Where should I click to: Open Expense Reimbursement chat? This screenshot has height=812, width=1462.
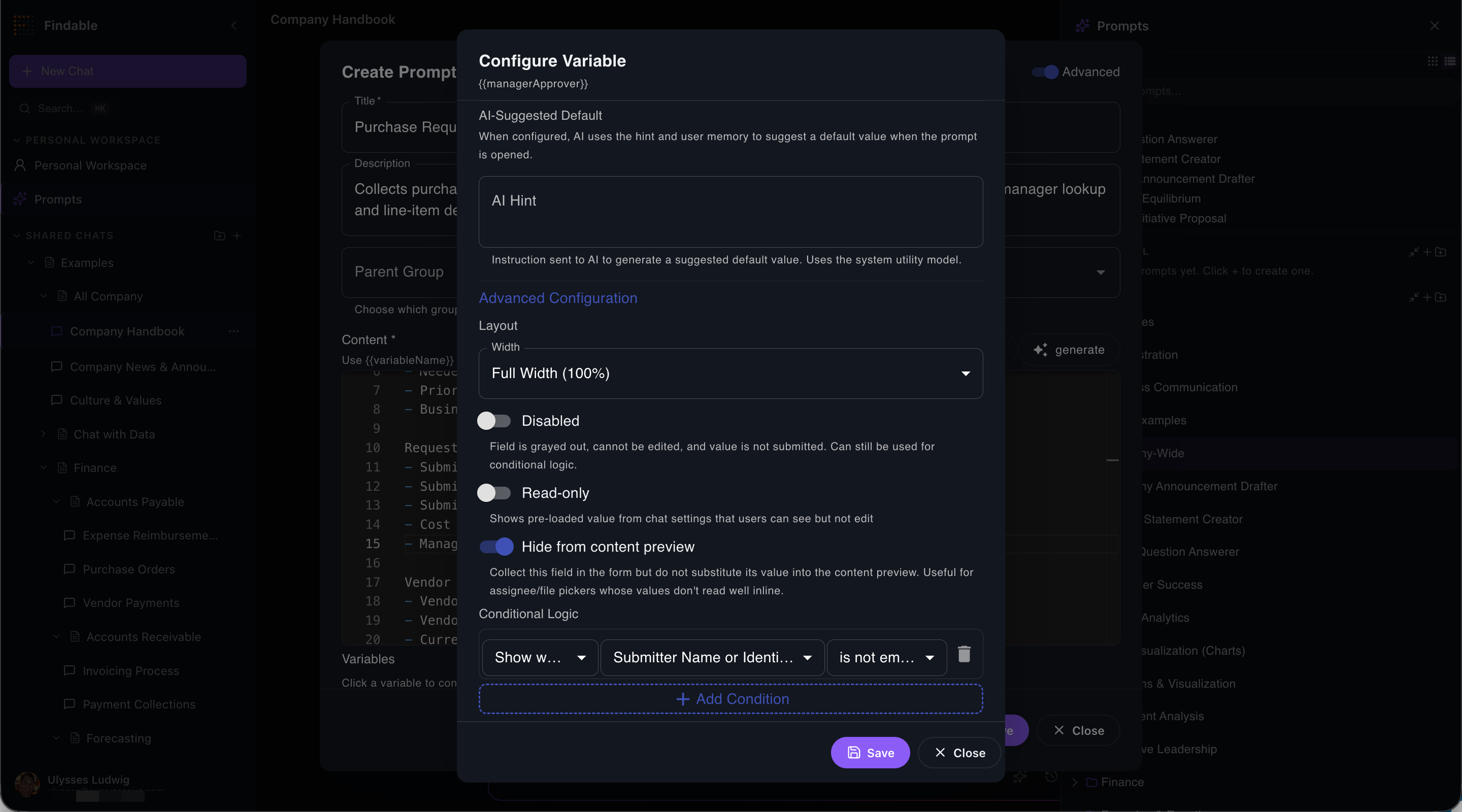150,535
